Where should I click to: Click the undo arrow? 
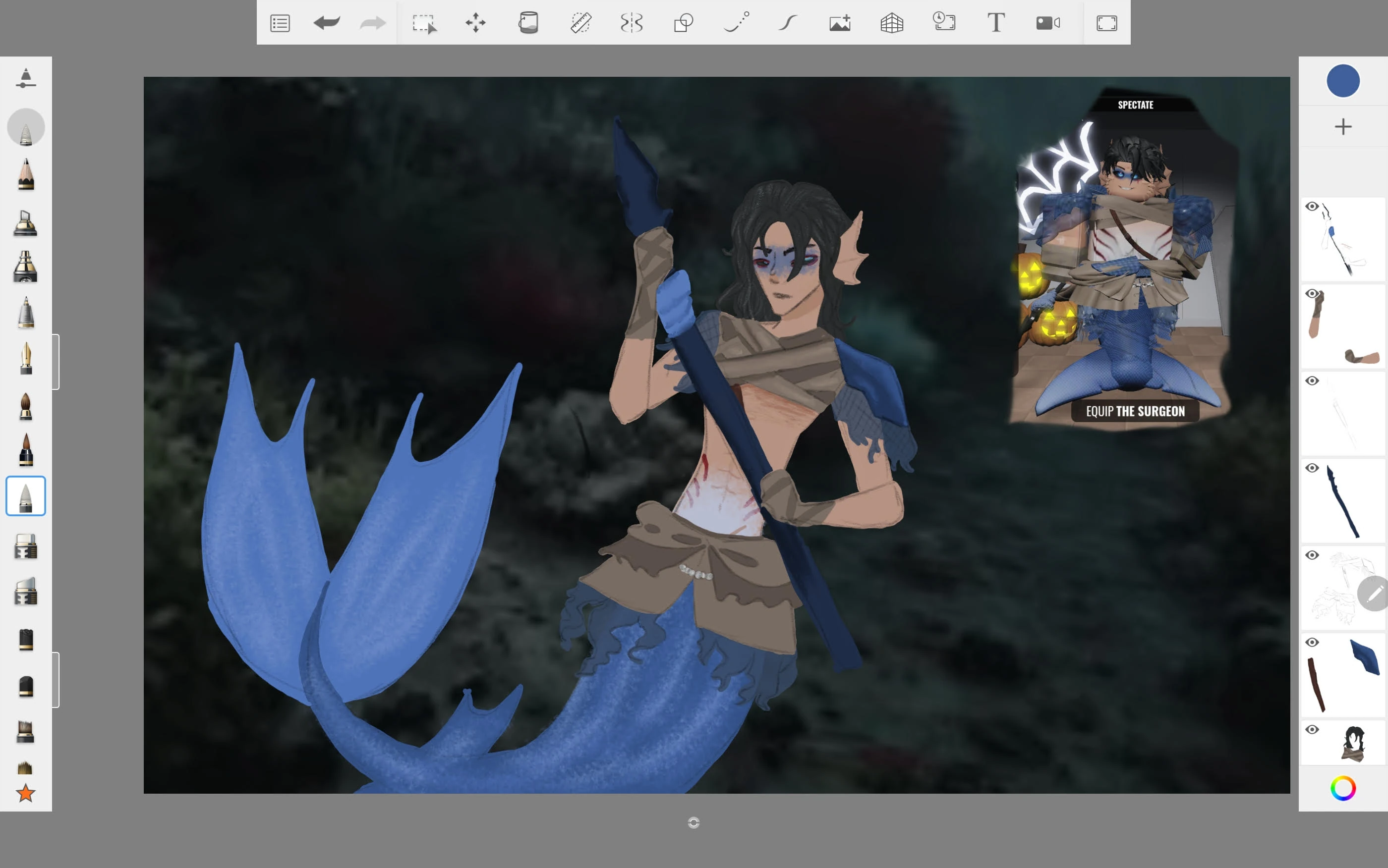tap(327, 23)
